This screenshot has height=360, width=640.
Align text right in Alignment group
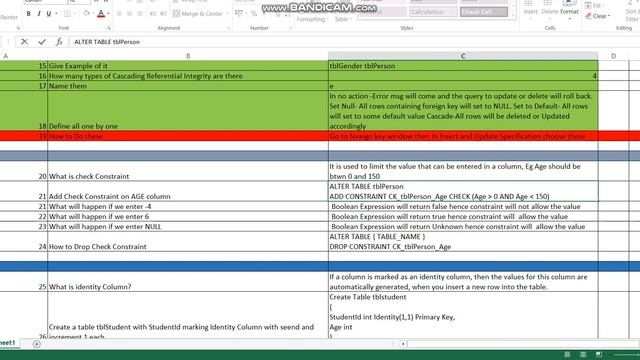140,14
